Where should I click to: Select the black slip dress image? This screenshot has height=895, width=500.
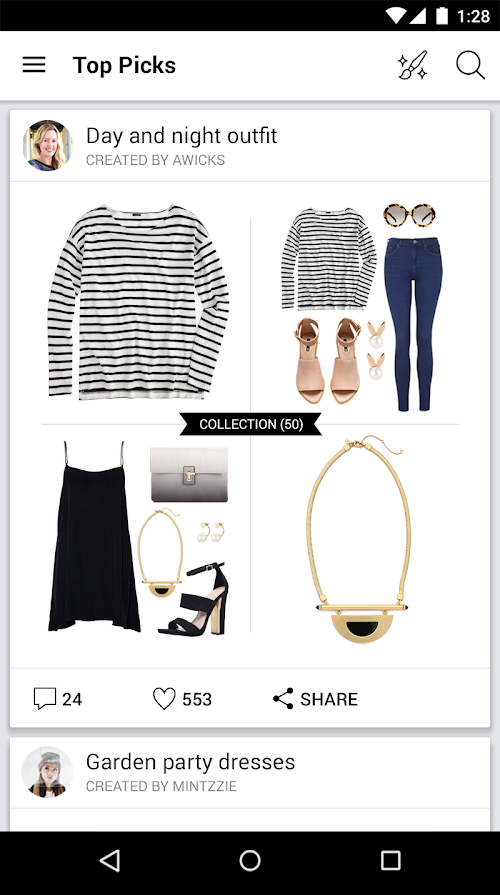94,537
